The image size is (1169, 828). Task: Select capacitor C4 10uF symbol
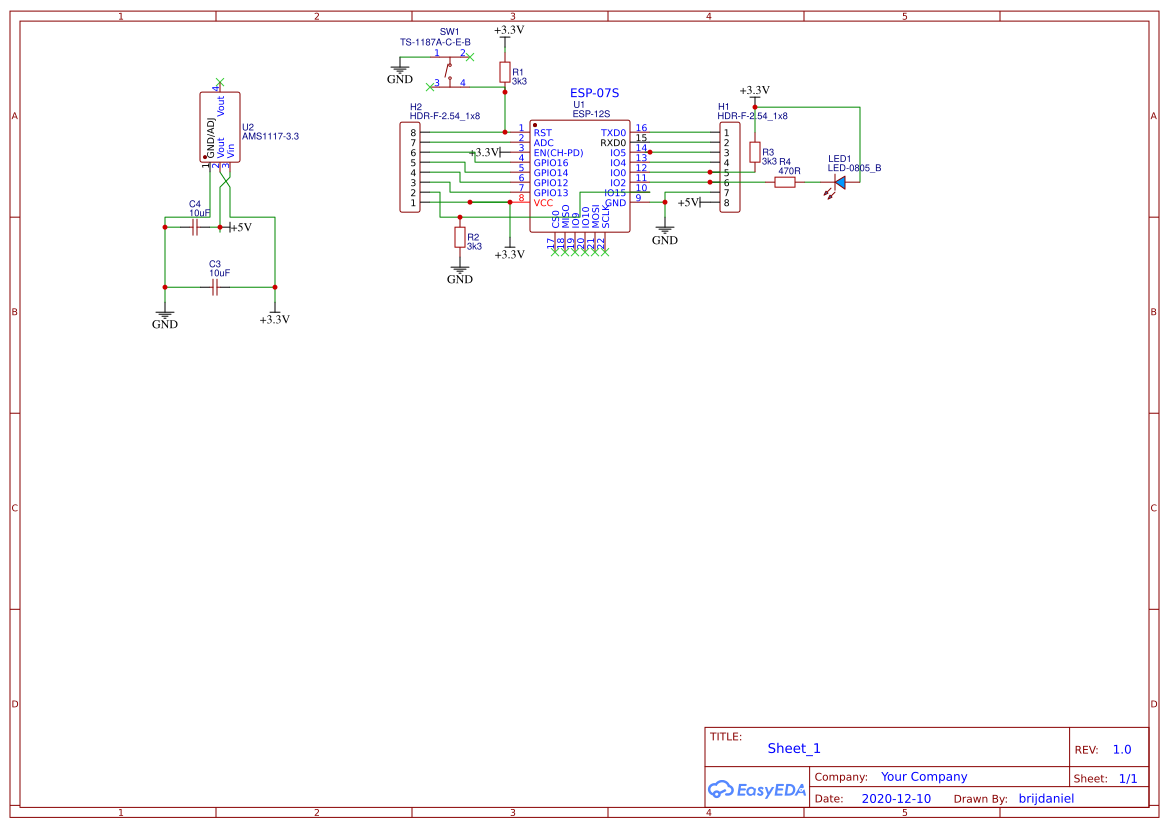click(194, 227)
